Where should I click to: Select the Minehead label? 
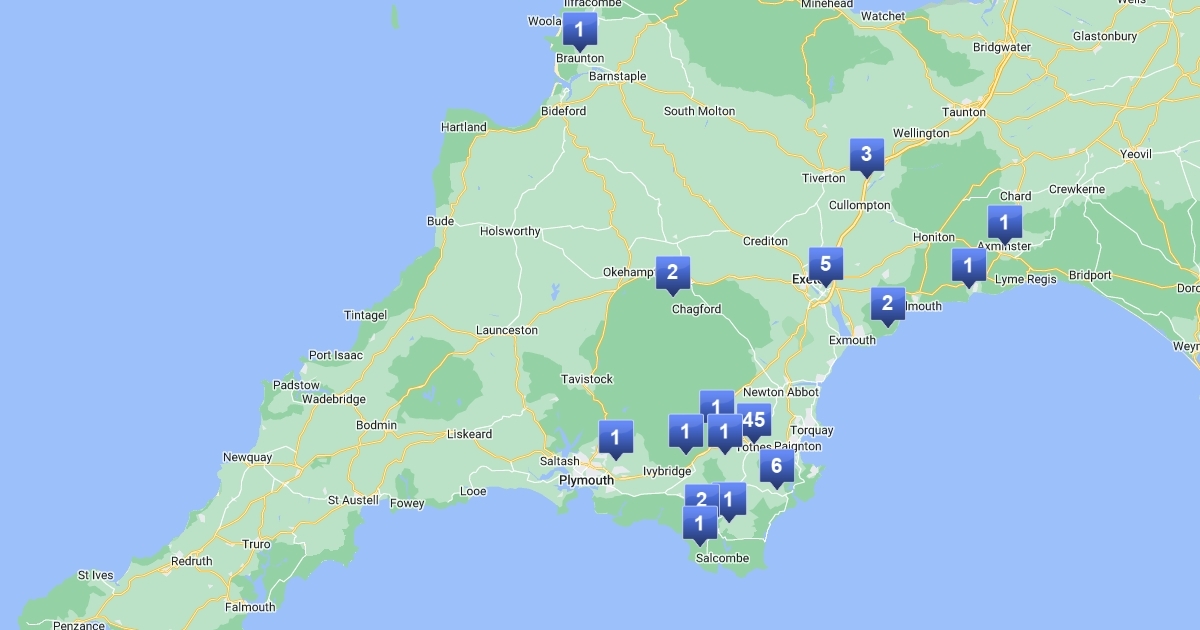click(x=827, y=4)
